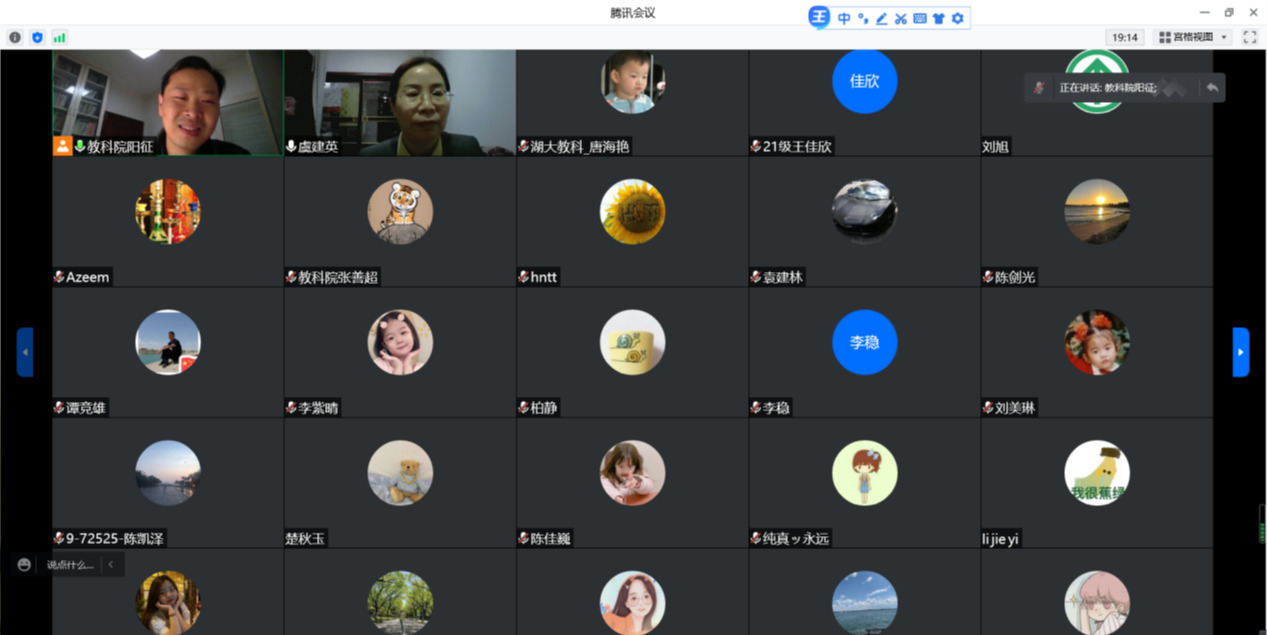This screenshot has height=635, width=1267.
Task: Open input method settings gear
Action: coord(957,18)
